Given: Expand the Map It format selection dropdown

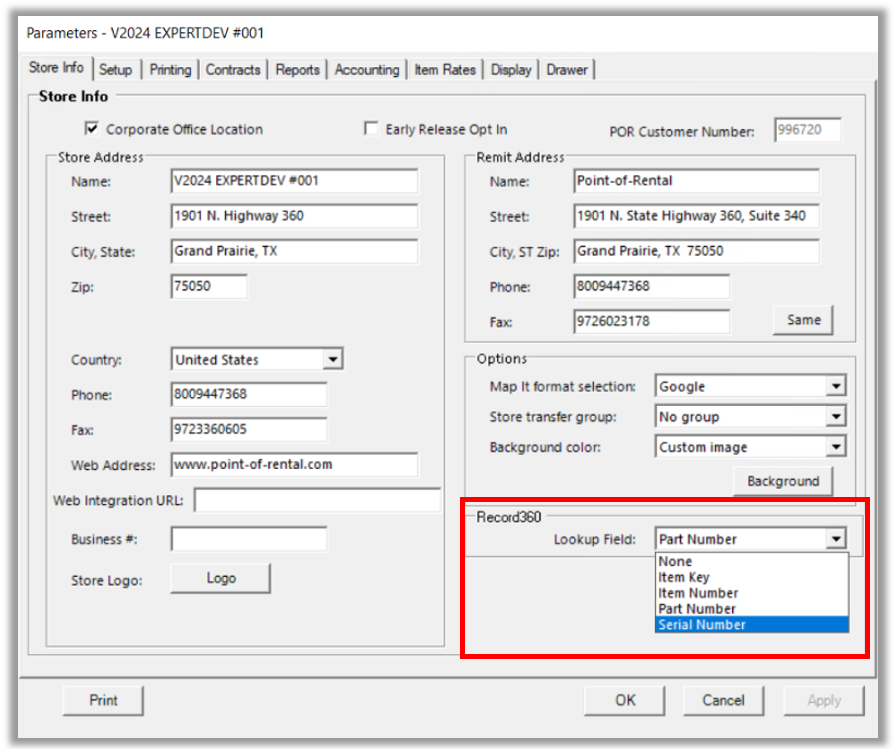Looking at the screenshot, I should click(836, 387).
